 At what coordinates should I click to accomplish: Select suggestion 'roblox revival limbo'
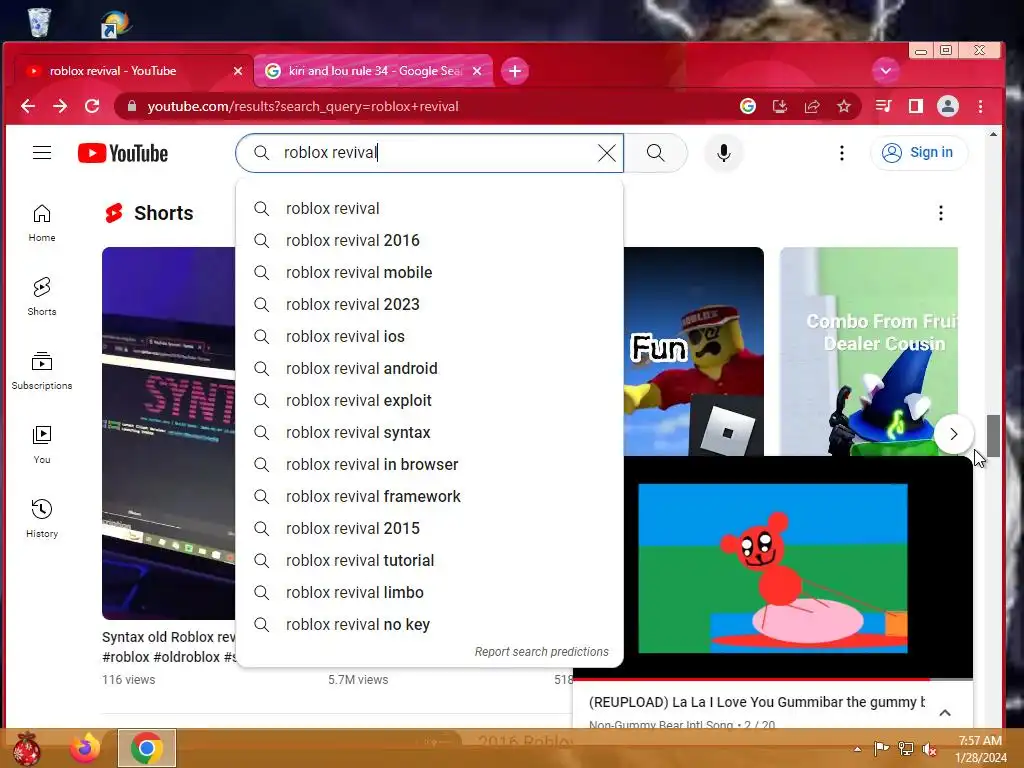click(430, 592)
